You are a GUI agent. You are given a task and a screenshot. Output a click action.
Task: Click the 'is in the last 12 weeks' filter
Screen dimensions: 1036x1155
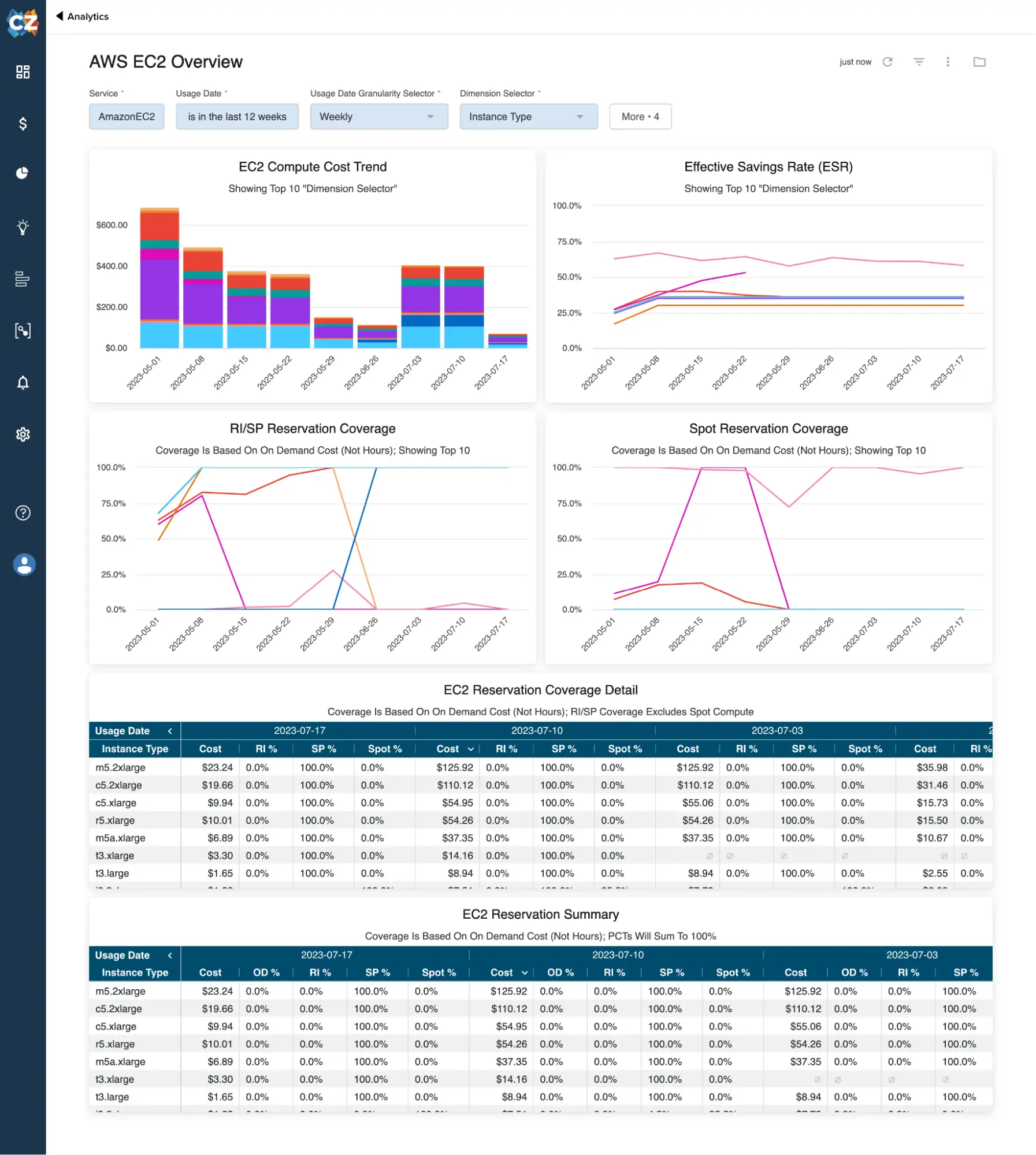coord(237,117)
